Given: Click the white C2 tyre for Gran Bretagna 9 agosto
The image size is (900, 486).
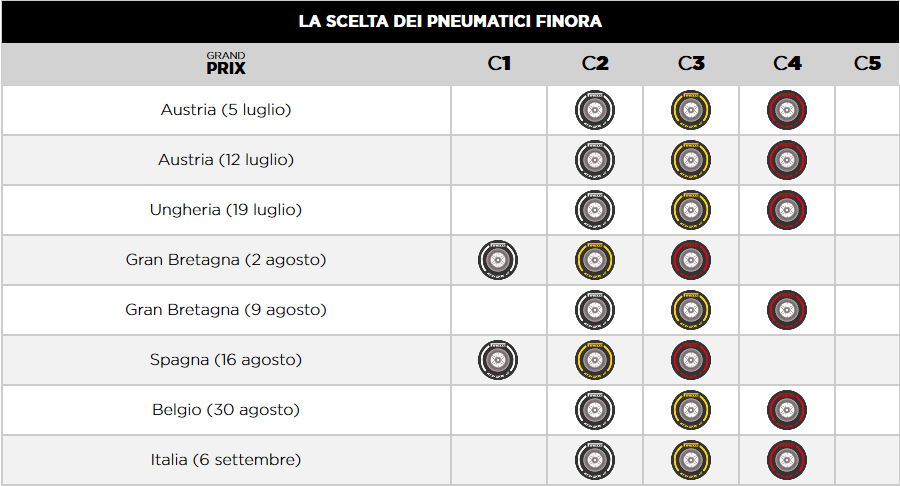Looking at the screenshot, I should pos(595,310).
